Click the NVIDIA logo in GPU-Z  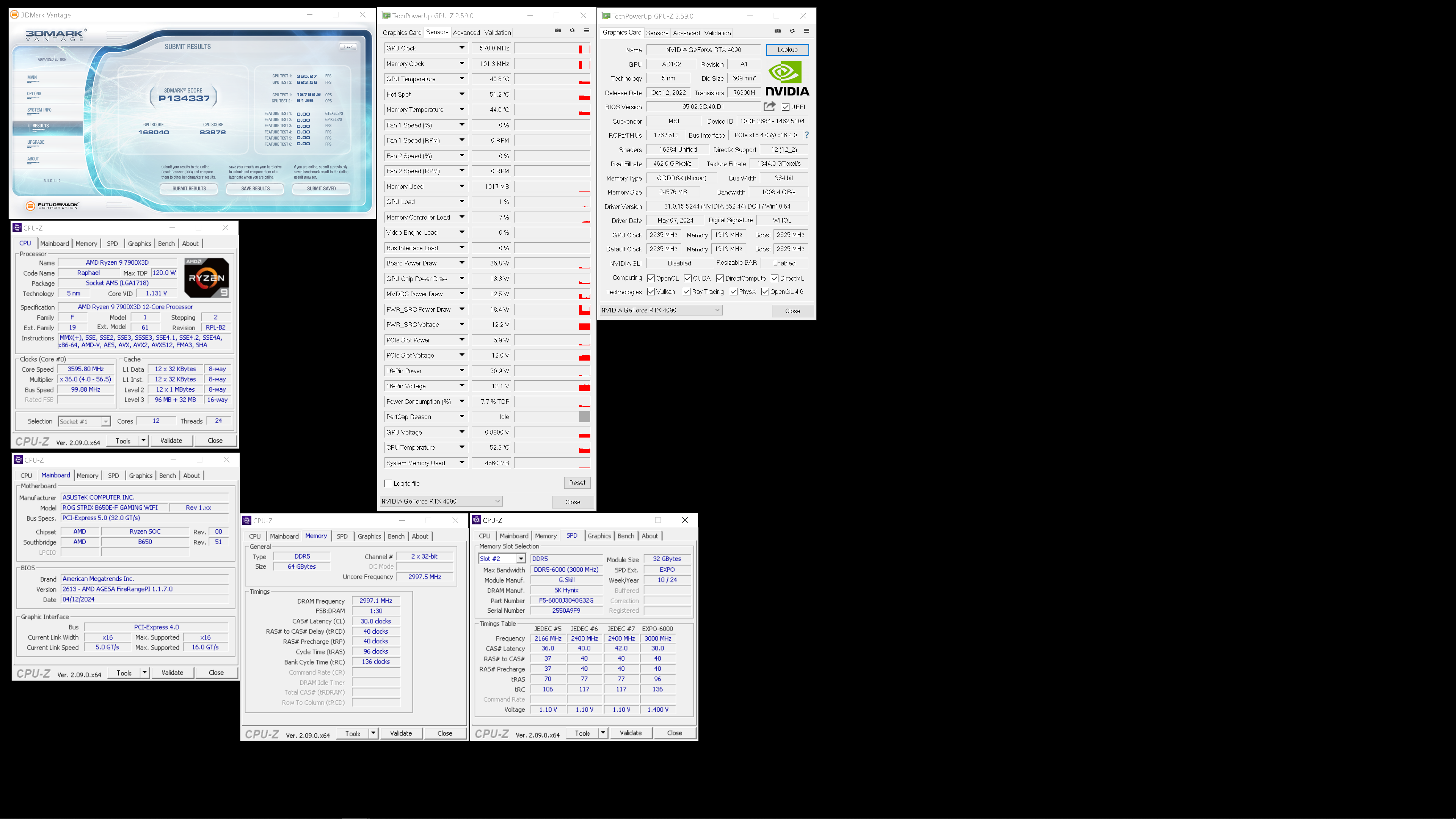click(x=788, y=78)
